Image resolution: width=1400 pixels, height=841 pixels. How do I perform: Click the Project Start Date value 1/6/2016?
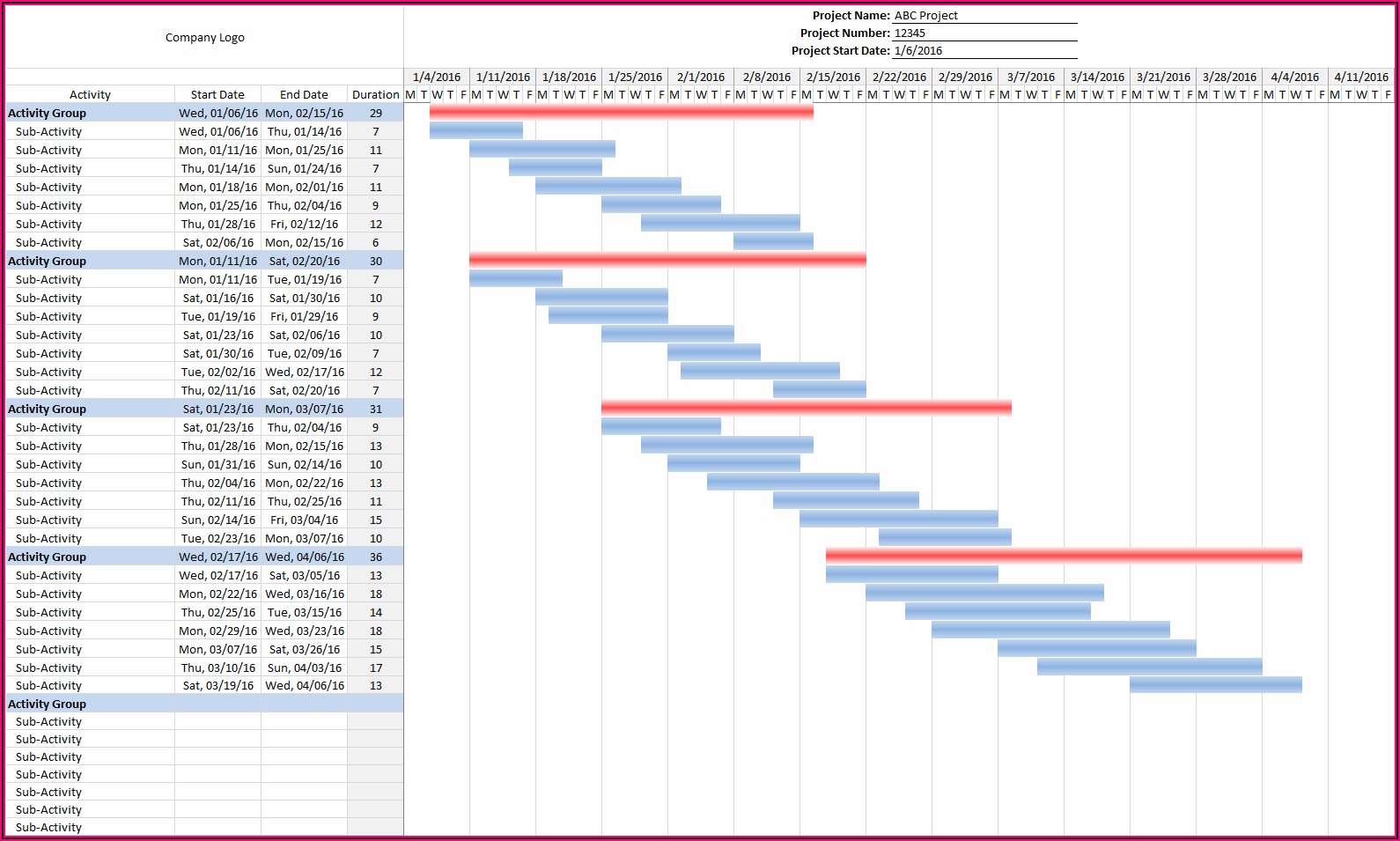984,51
